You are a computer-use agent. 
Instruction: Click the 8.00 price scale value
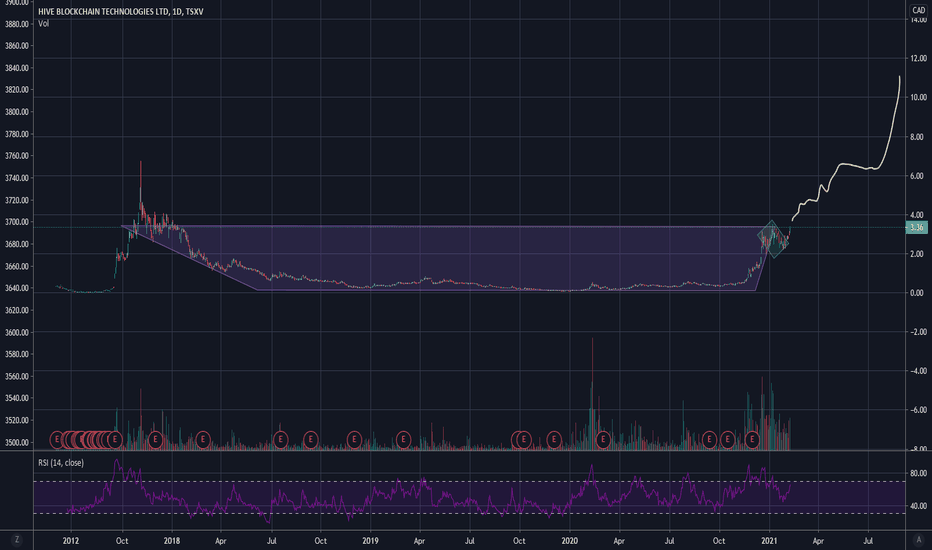point(917,137)
